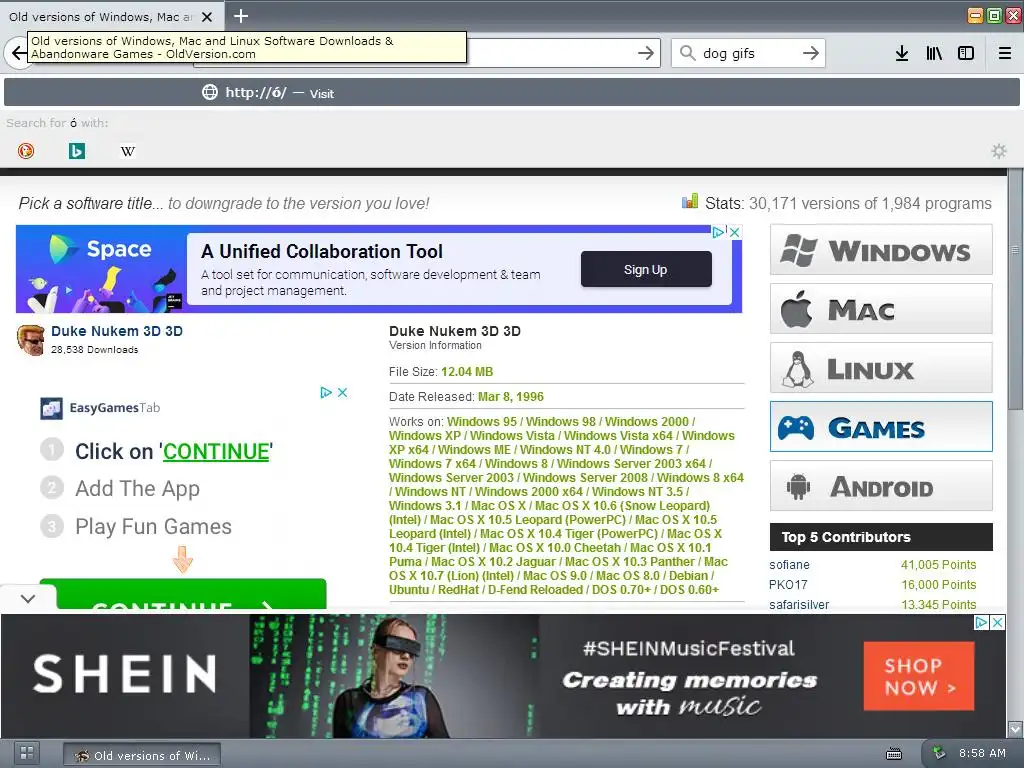Close the SHEIN banner ad
This screenshot has width=1024, height=768.
[x=998, y=622]
